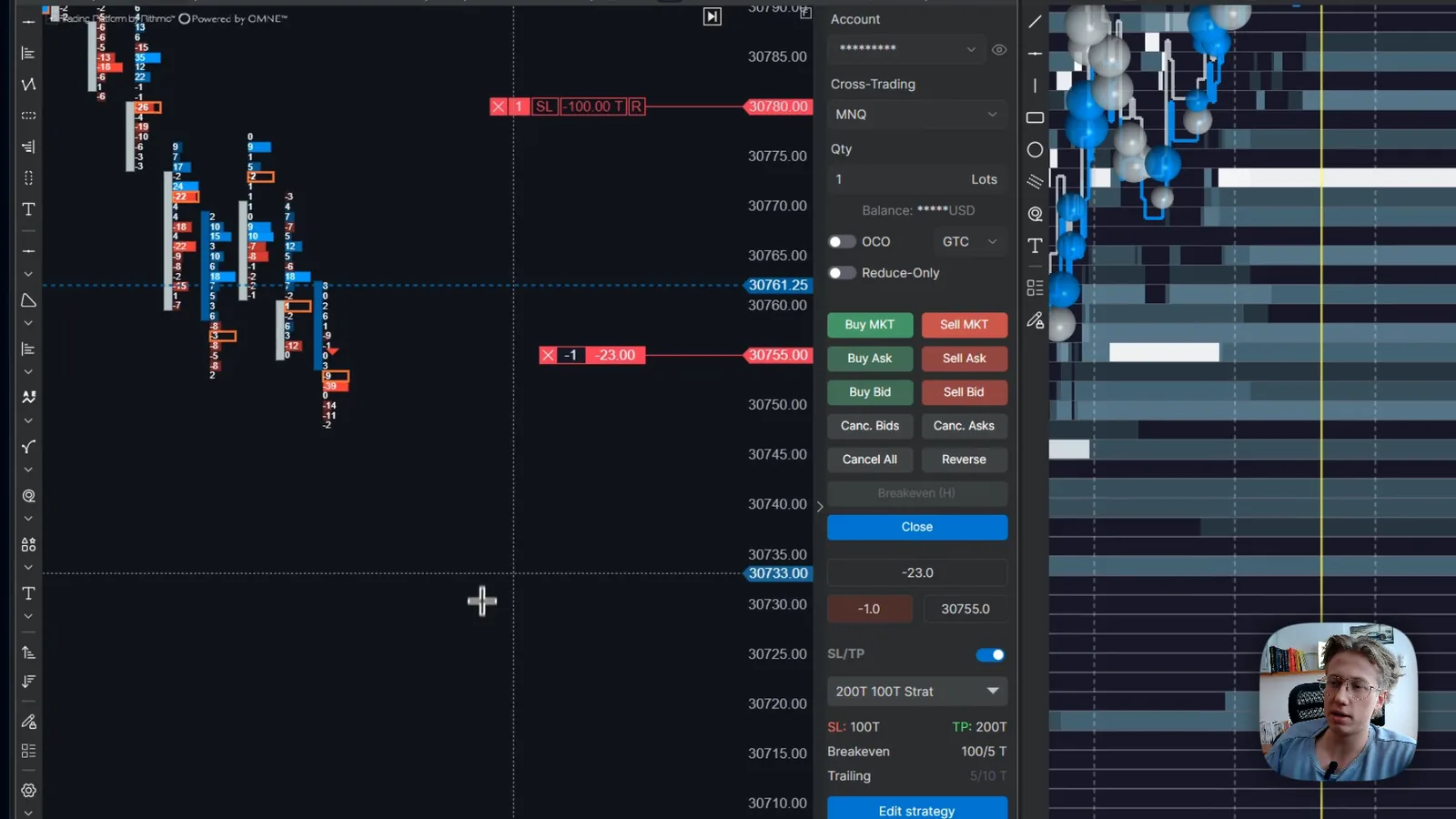Select the parallel channel tool in heatmap toolbar
Image resolution: width=1456 pixels, height=819 pixels.
point(1035,181)
